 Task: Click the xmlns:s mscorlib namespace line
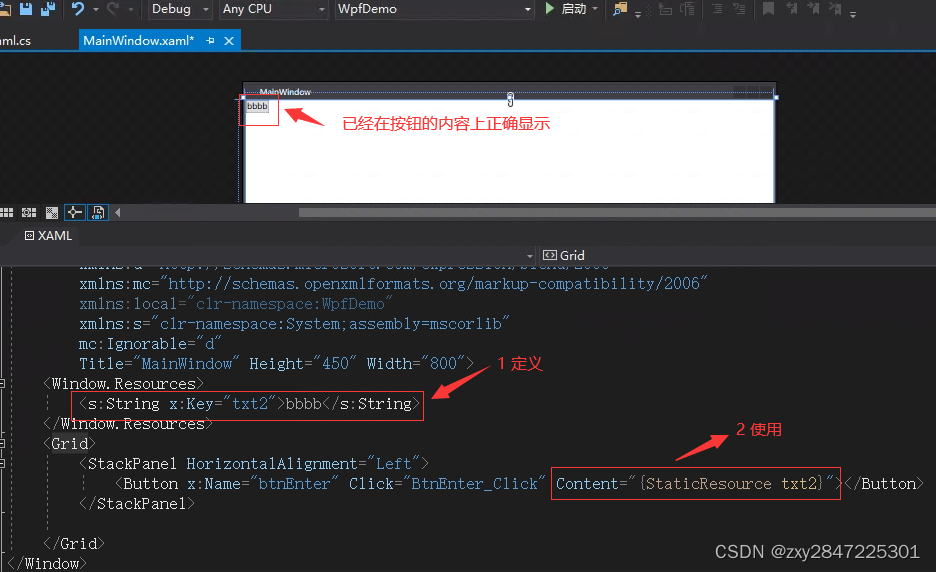pyautogui.click(x=294, y=324)
